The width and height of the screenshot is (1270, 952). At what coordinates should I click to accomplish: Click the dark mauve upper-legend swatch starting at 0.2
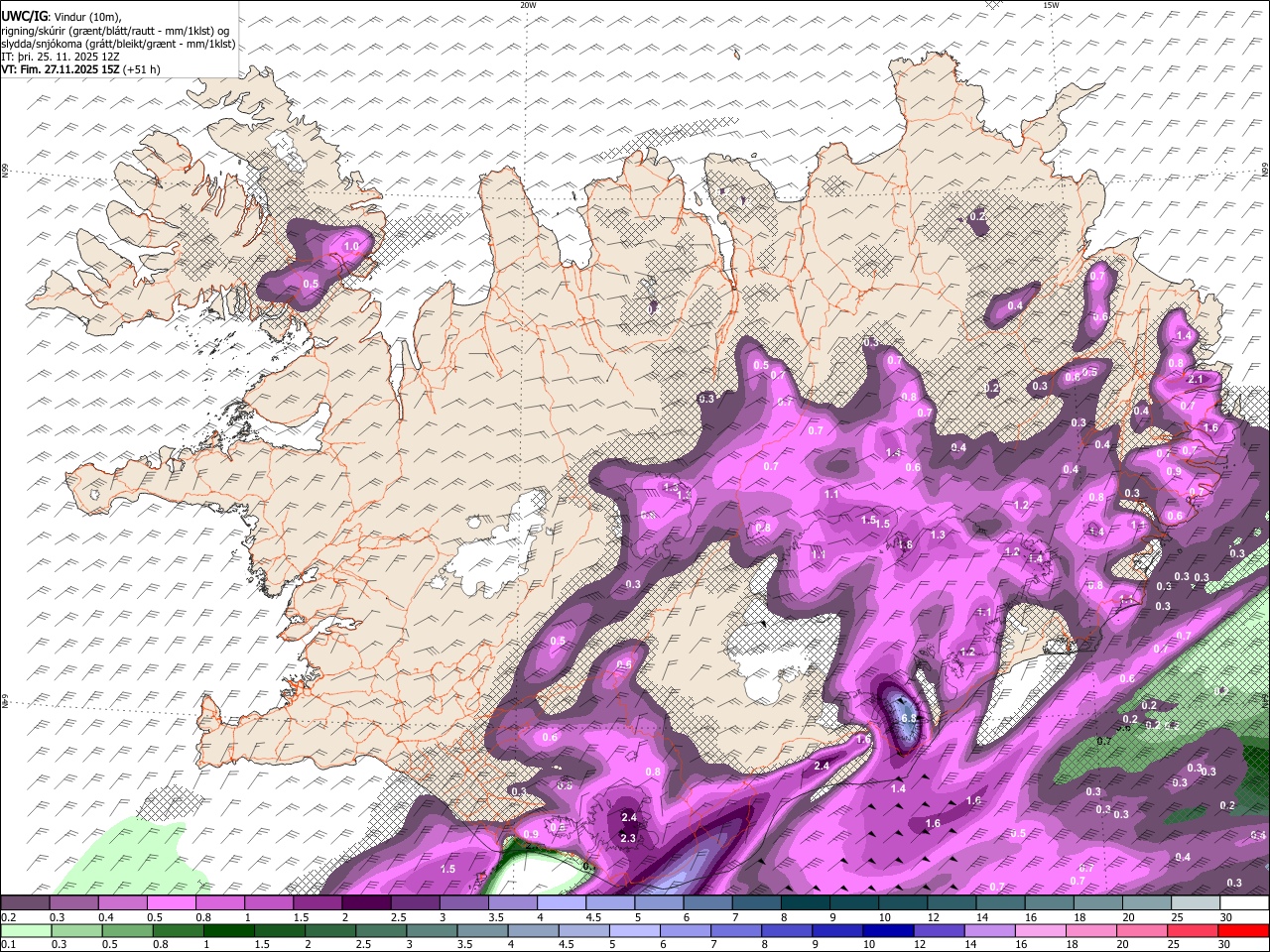(25, 903)
